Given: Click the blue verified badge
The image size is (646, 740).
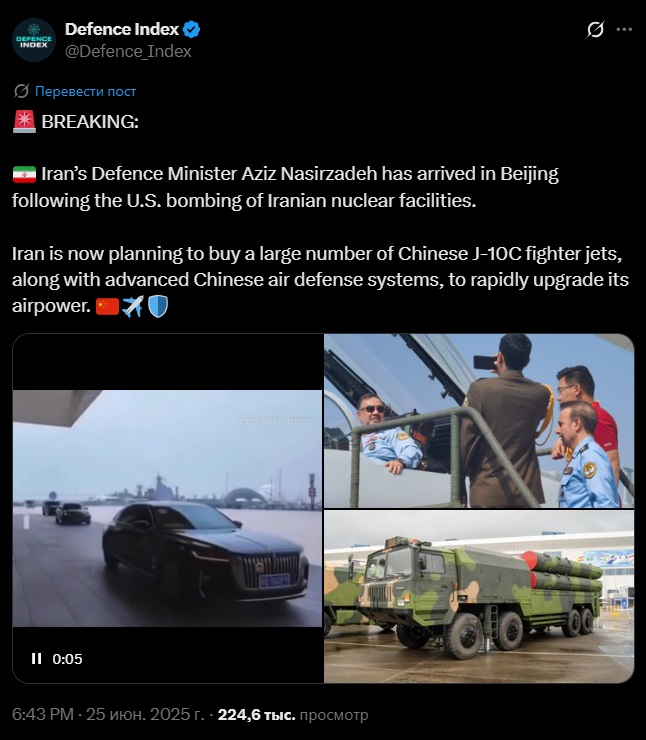Looking at the screenshot, I should [192, 29].
